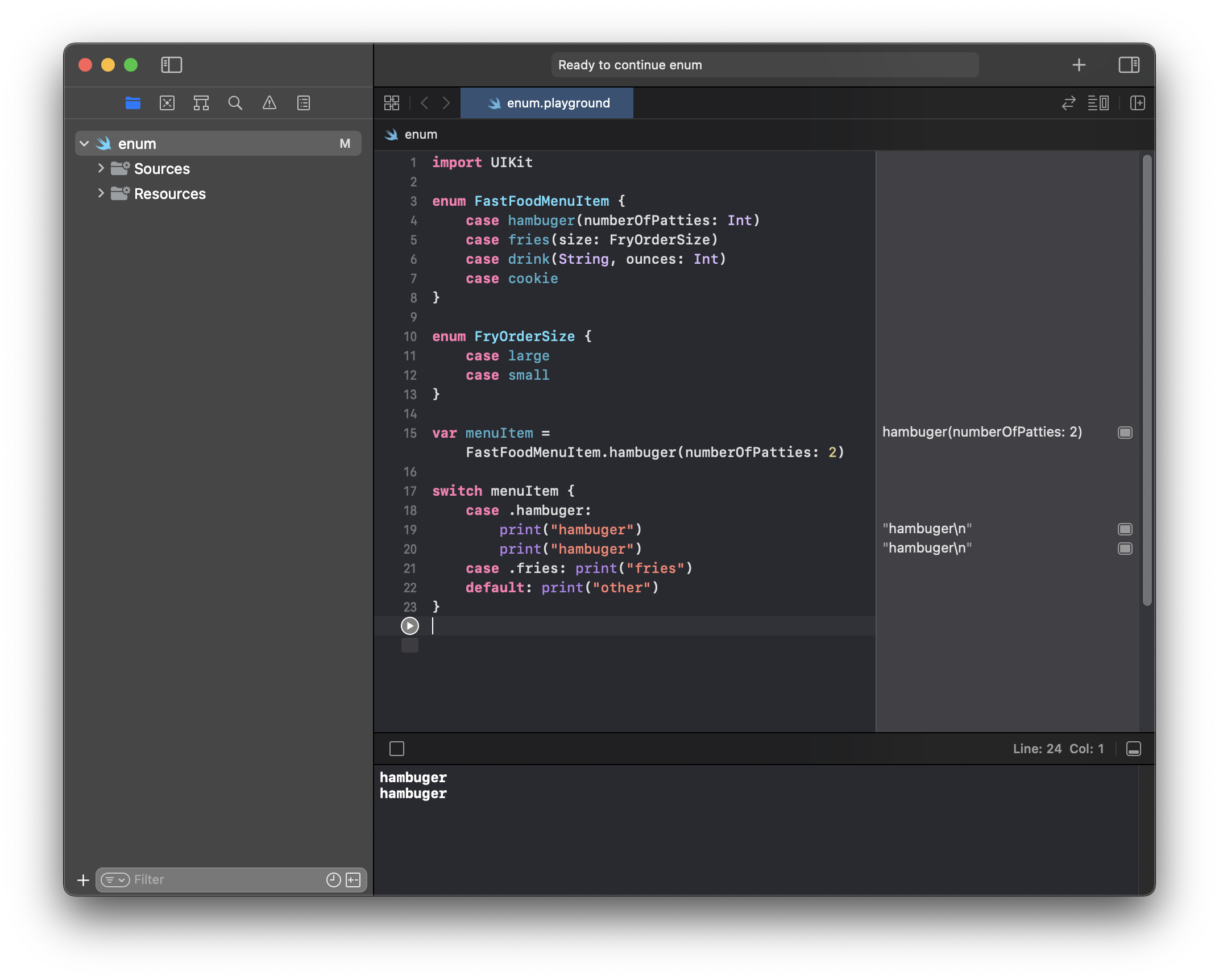Run playground with the play button
The height and width of the screenshot is (980, 1219).
[409, 626]
